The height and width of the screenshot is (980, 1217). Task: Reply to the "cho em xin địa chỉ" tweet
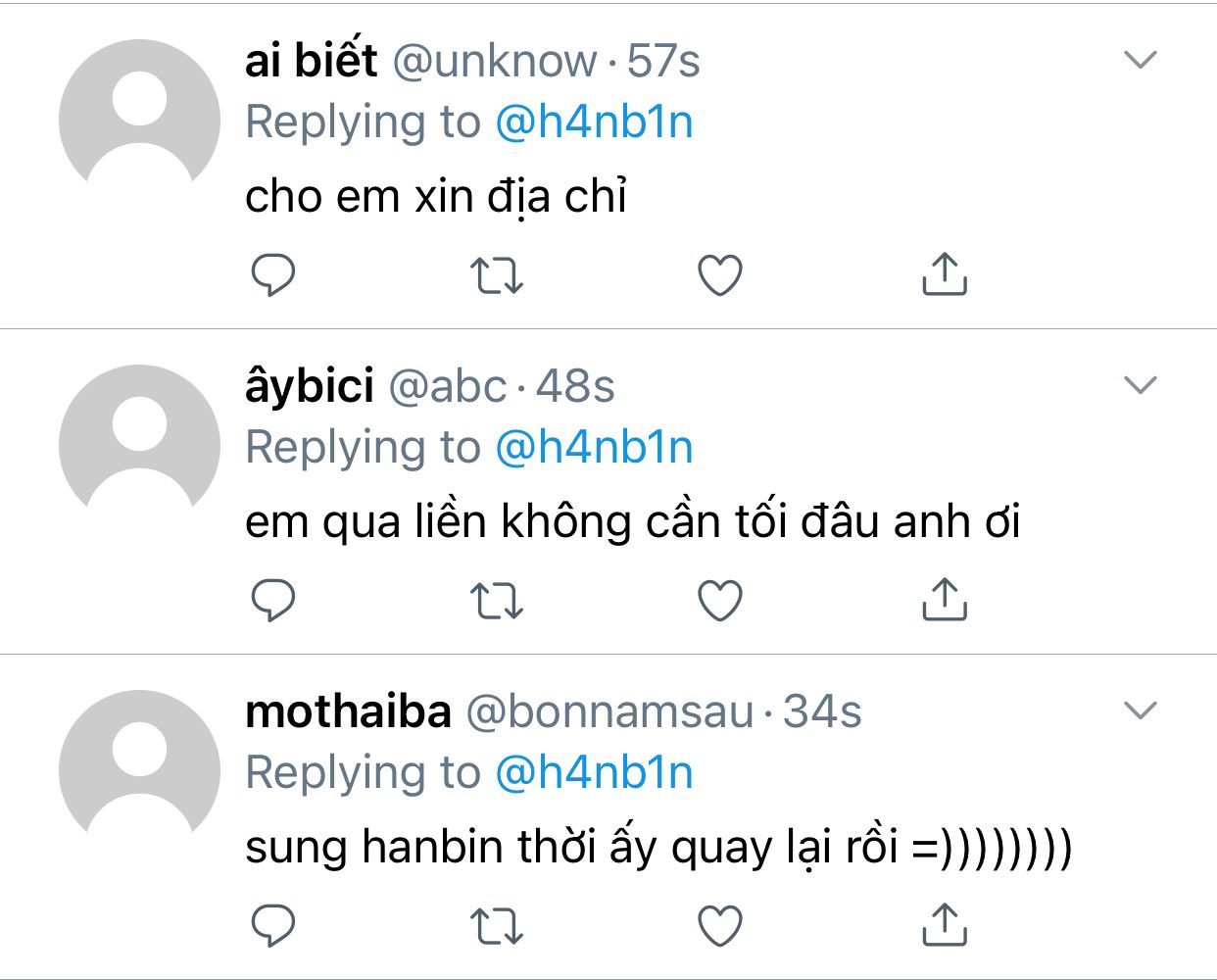pos(273,274)
